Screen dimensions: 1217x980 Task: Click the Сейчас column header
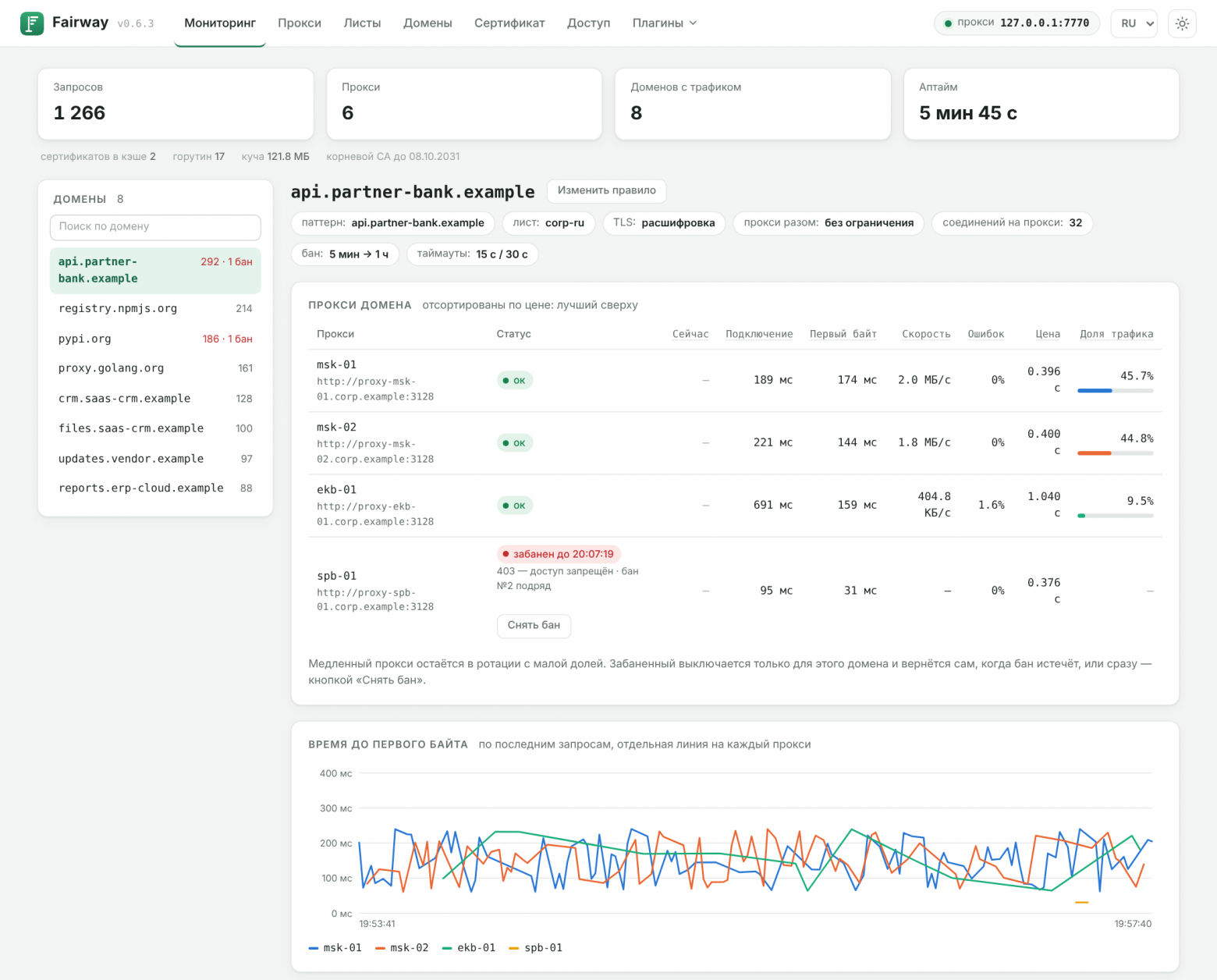[x=690, y=334]
